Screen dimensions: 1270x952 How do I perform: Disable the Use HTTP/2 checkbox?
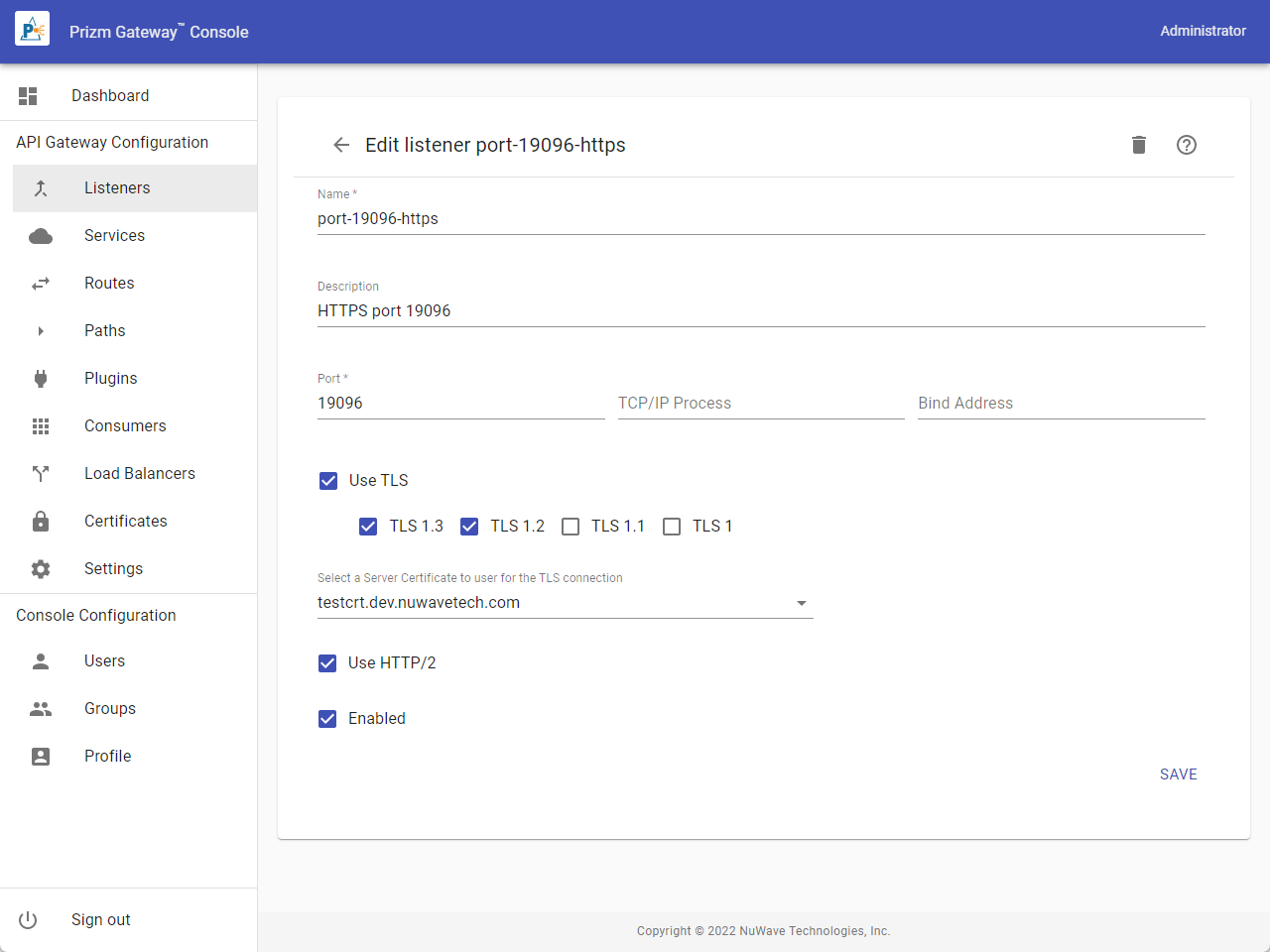click(x=327, y=663)
